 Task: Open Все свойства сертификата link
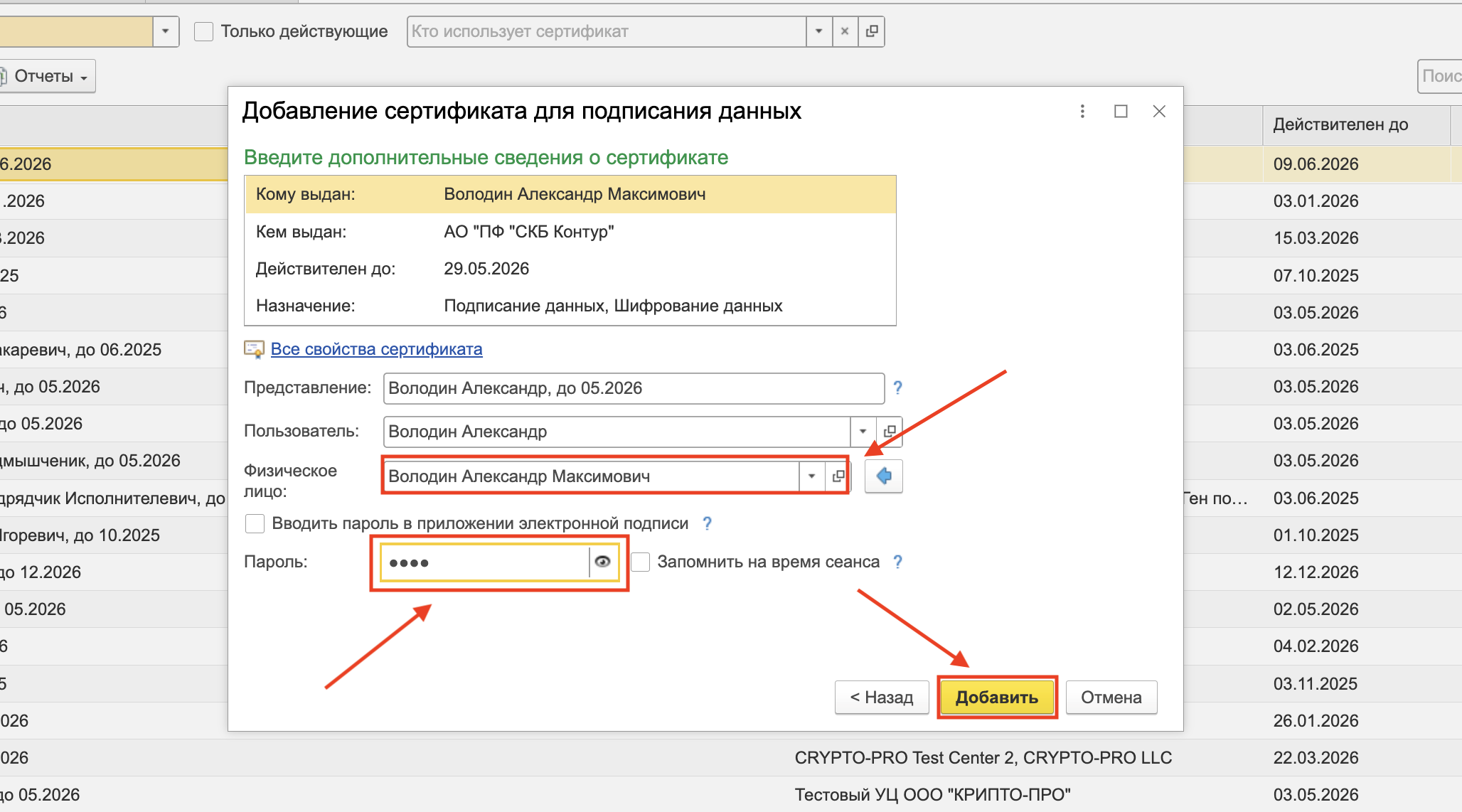376,349
